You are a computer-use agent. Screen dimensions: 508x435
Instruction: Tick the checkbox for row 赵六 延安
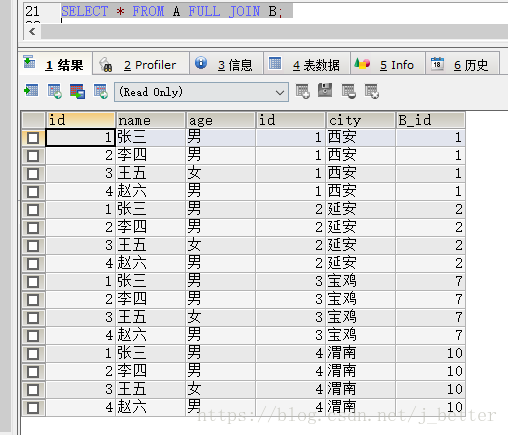tap(33, 264)
